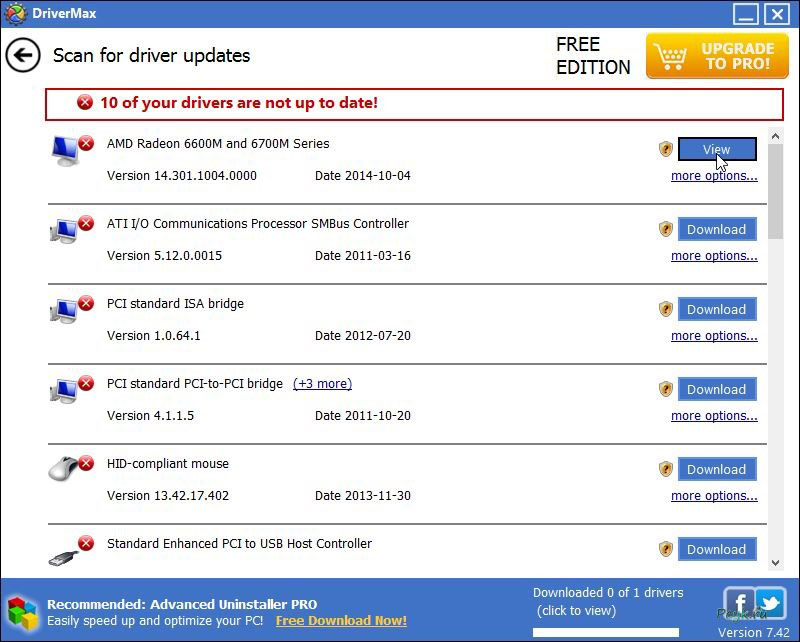The width and height of the screenshot is (800, 642).
Task: Click the device icon for PCI standard ISA bridge
Action: [x=64, y=311]
